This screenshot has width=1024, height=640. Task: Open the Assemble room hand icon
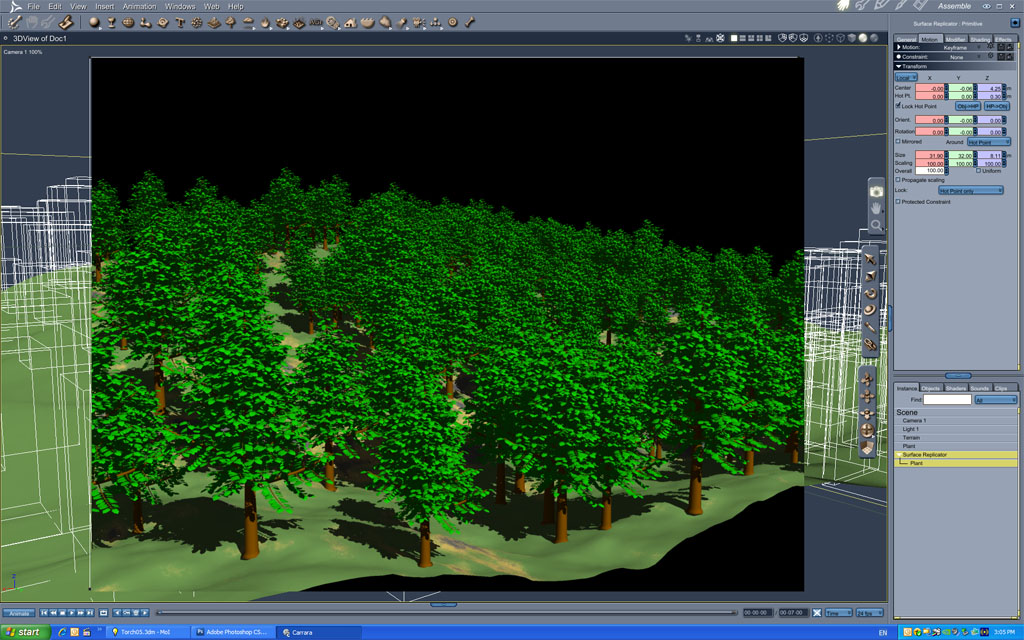coord(844,6)
